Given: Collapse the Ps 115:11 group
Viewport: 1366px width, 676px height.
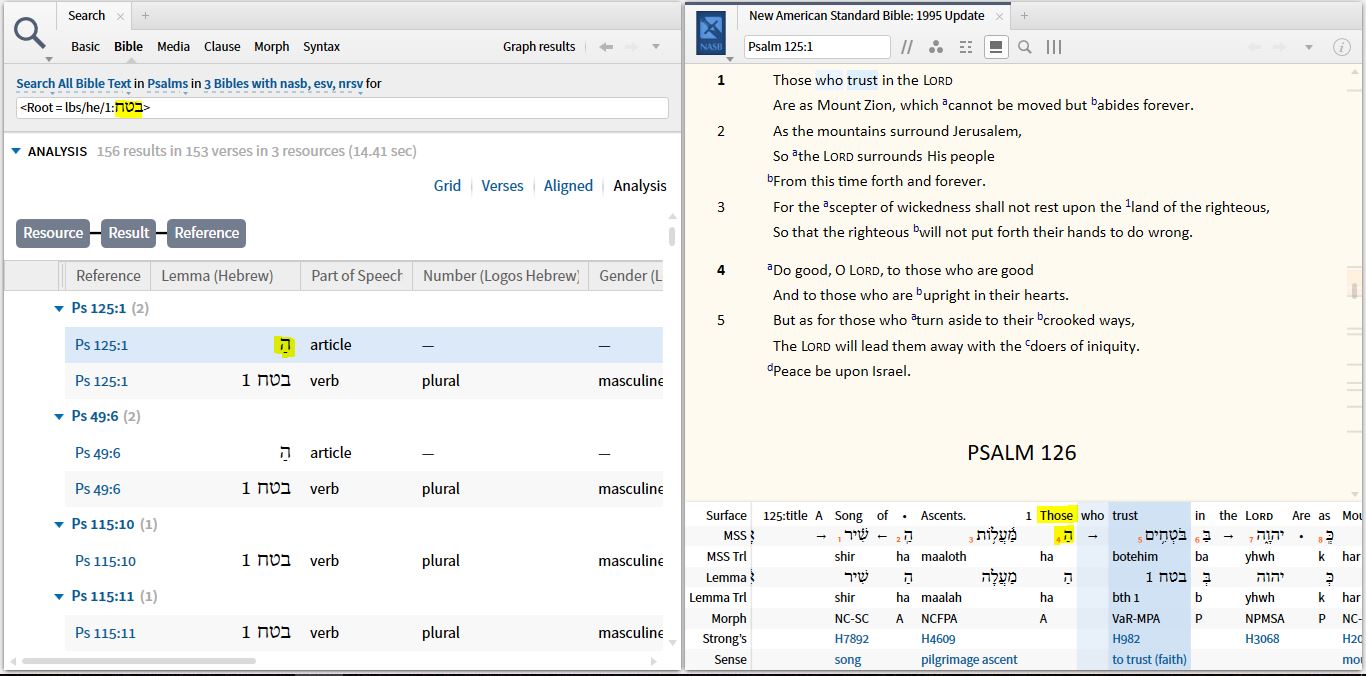Looking at the screenshot, I should 59,597.
